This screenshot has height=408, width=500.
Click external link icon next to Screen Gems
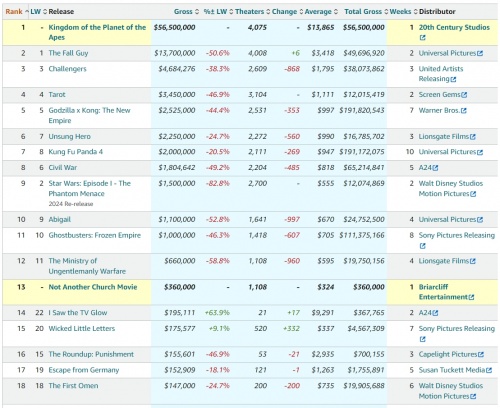[464, 95]
